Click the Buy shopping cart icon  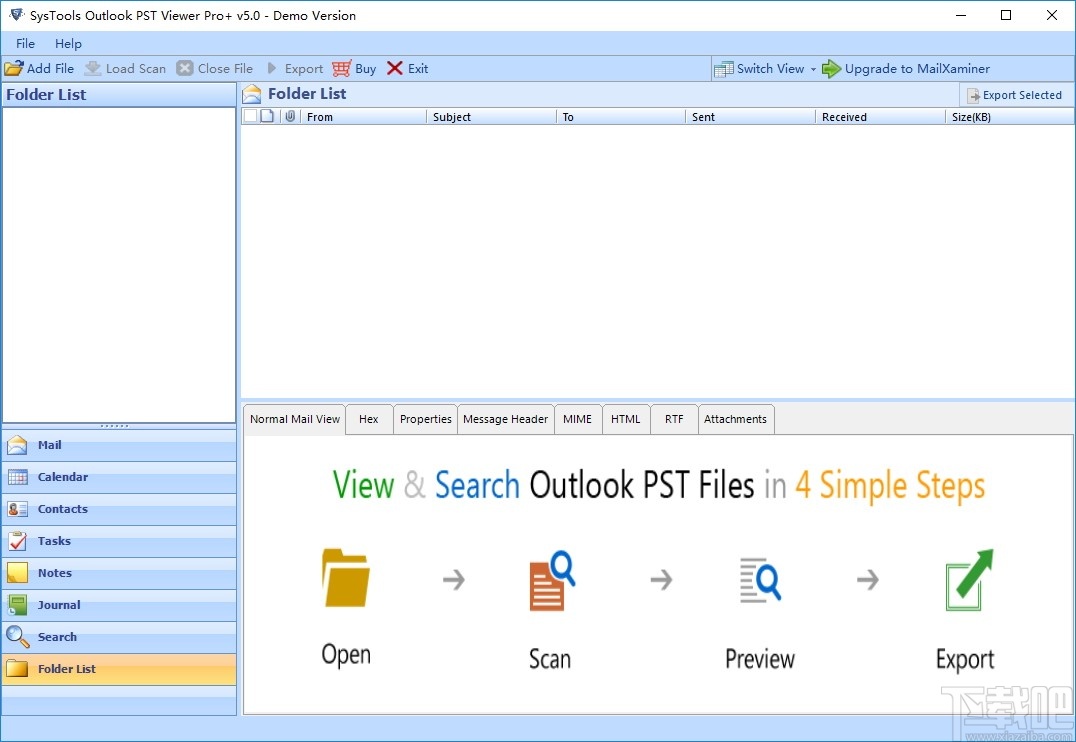point(341,68)
